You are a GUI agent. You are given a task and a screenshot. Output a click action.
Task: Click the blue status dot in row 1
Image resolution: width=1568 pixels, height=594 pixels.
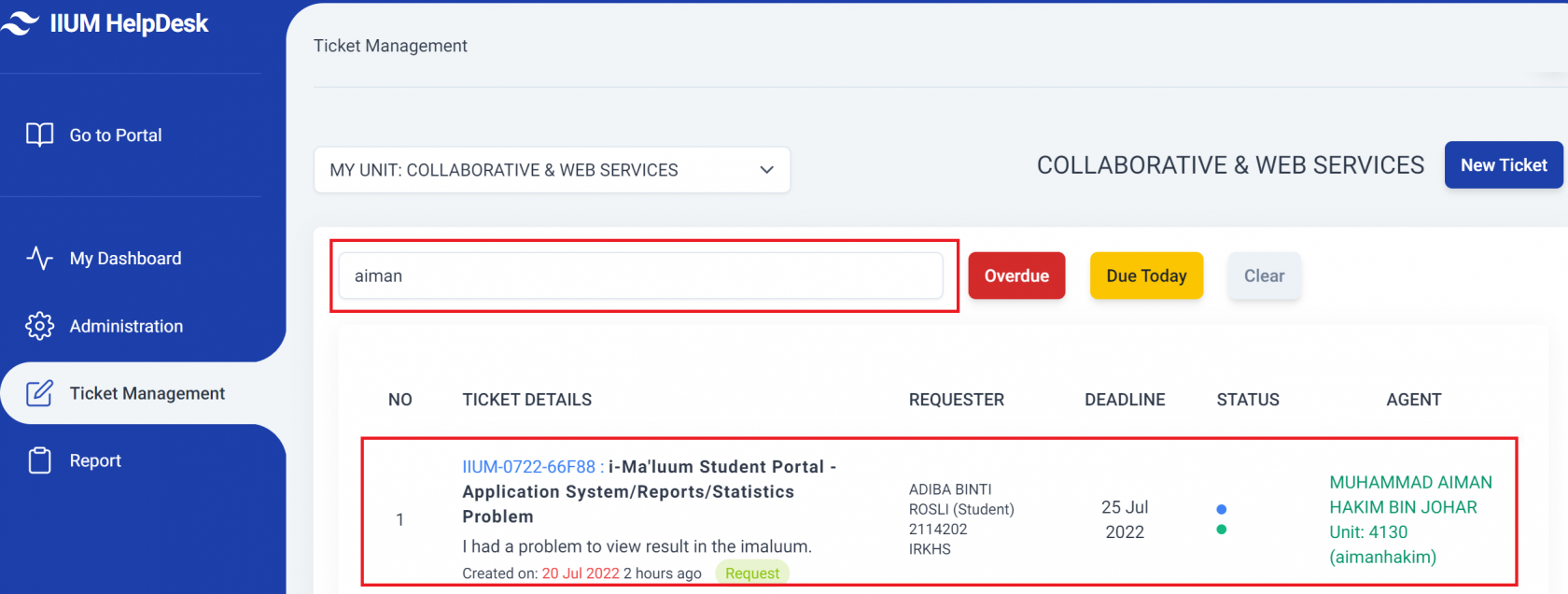click(1221, 509)
